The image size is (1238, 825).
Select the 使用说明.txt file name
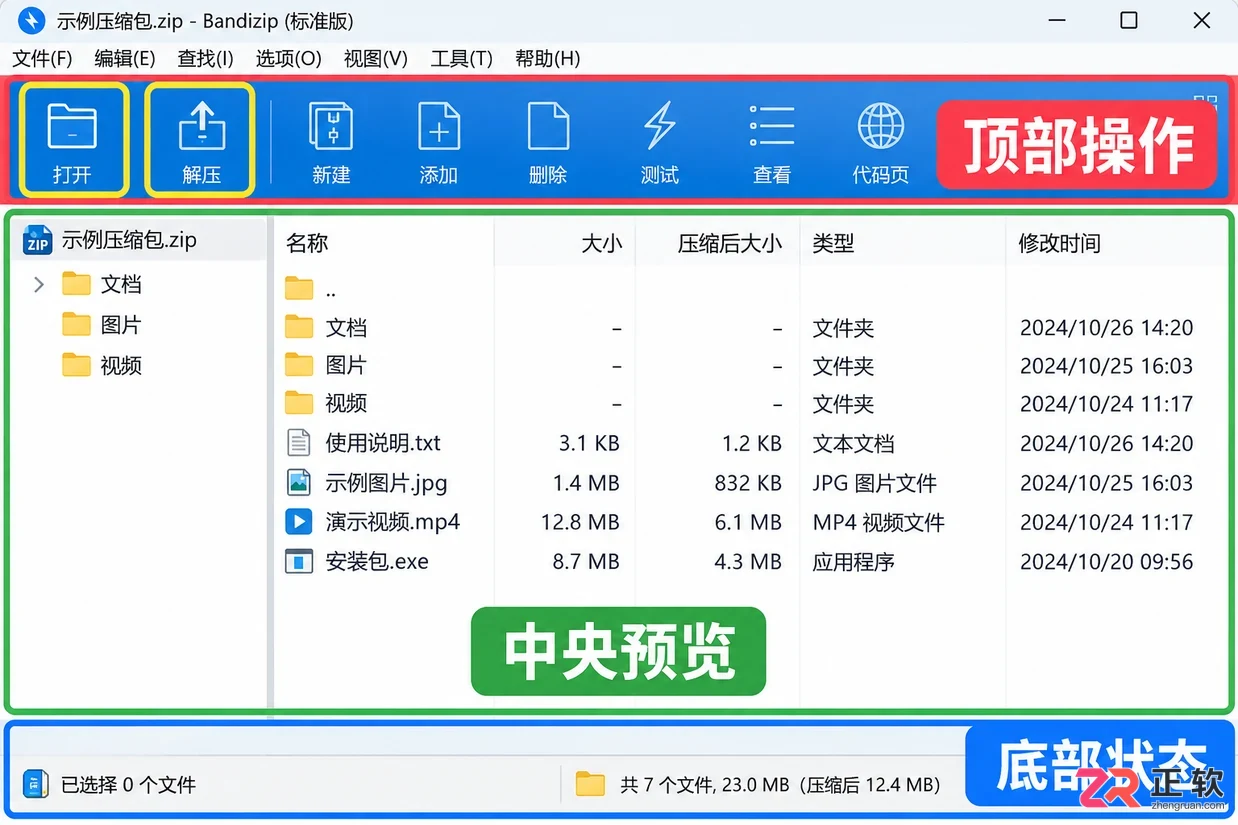coord(383,443)
